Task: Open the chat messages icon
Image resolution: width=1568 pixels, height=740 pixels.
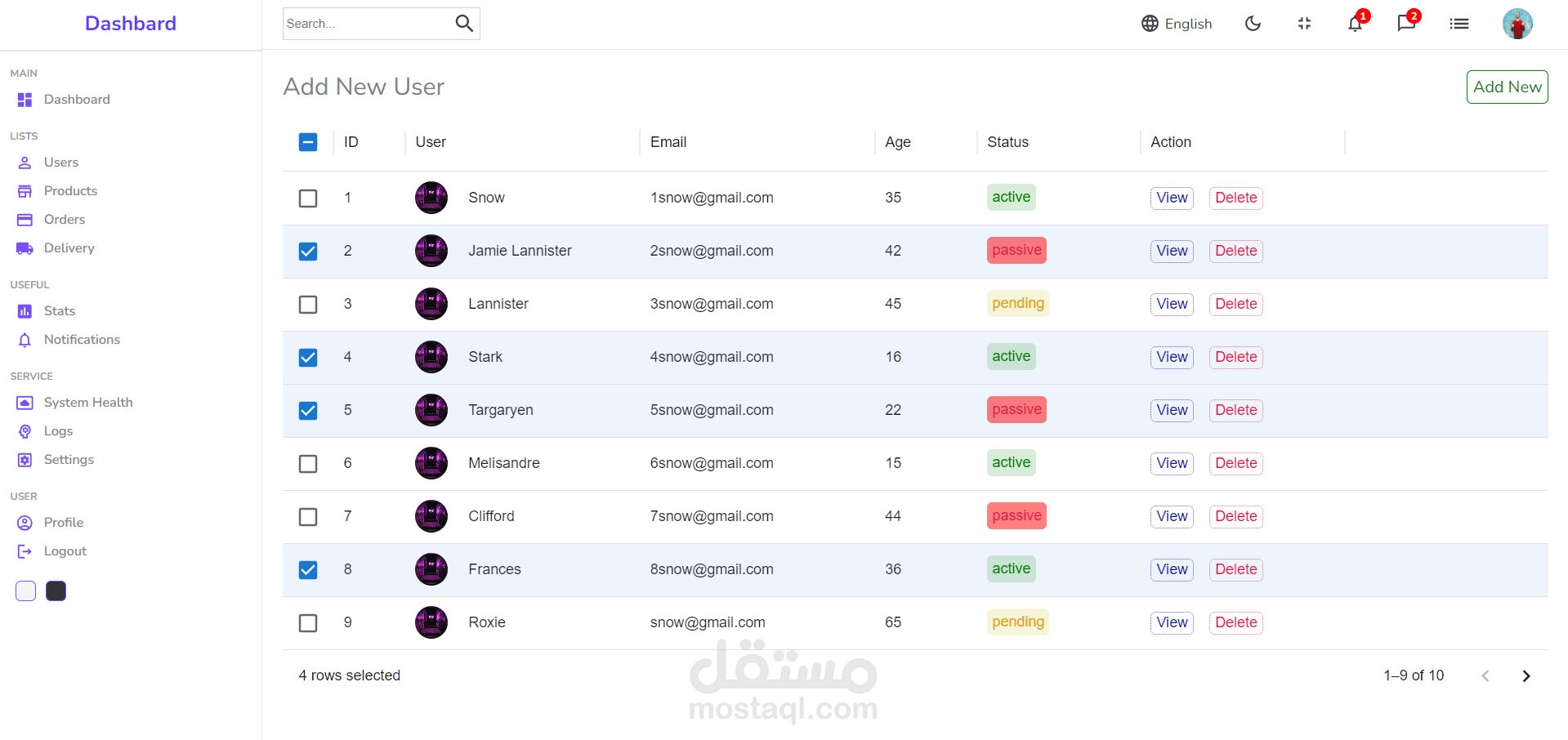Action: pos(1406,23)
